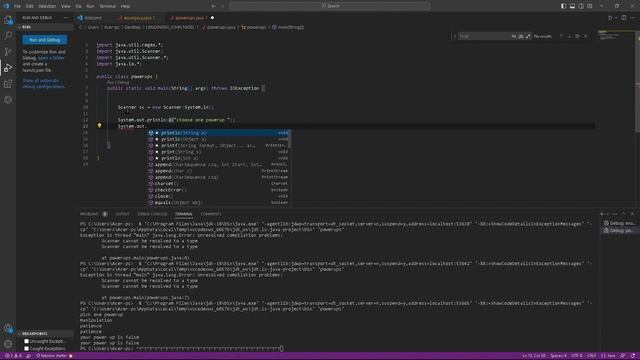Open the Run menu
Screen dimensions: 640x360
tap(90, 6)
